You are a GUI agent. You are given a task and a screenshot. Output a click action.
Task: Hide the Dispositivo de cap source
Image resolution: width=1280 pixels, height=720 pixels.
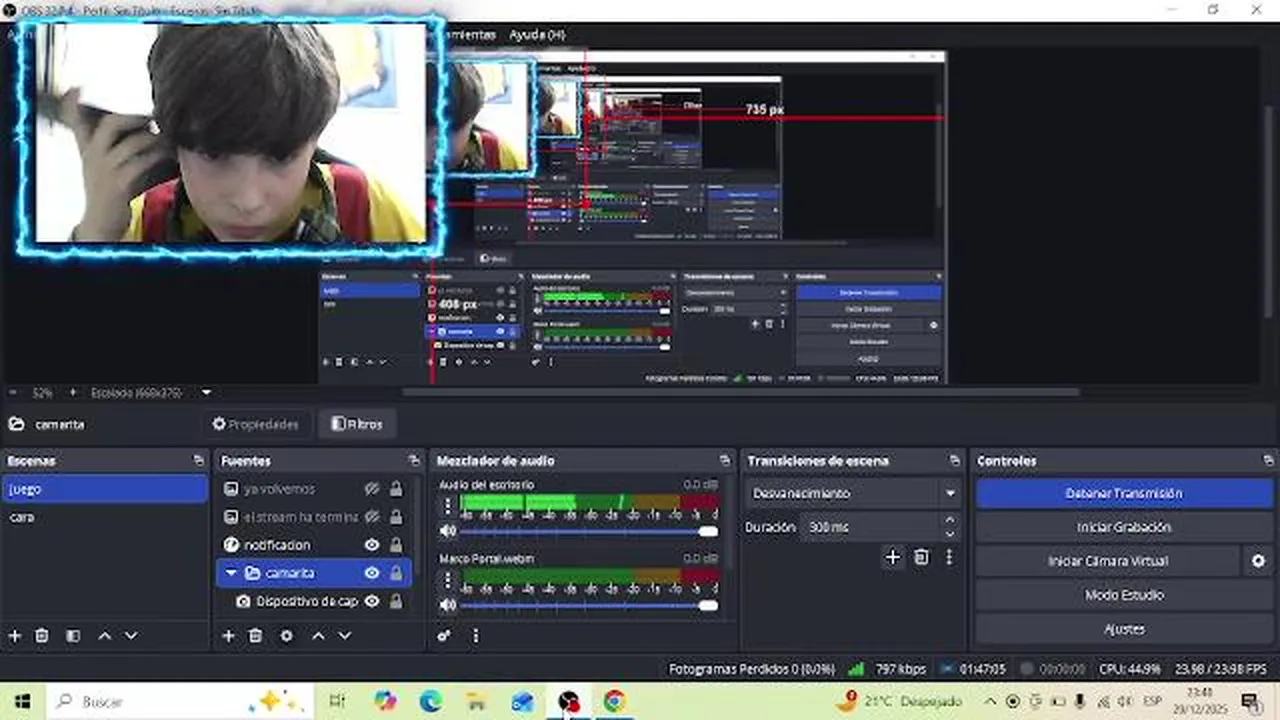click(x=372, y=601)
